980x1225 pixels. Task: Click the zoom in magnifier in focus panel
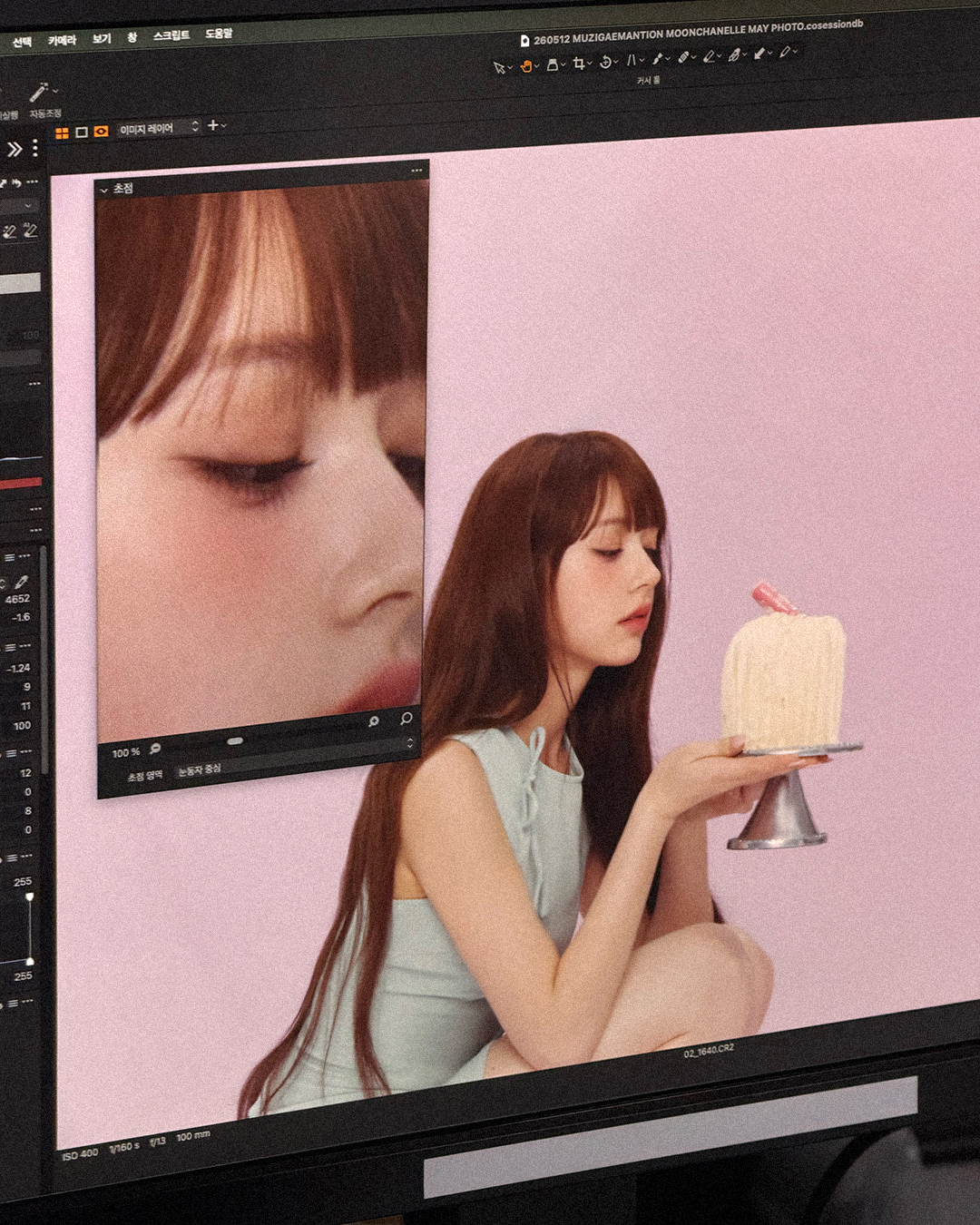point(373,721)
